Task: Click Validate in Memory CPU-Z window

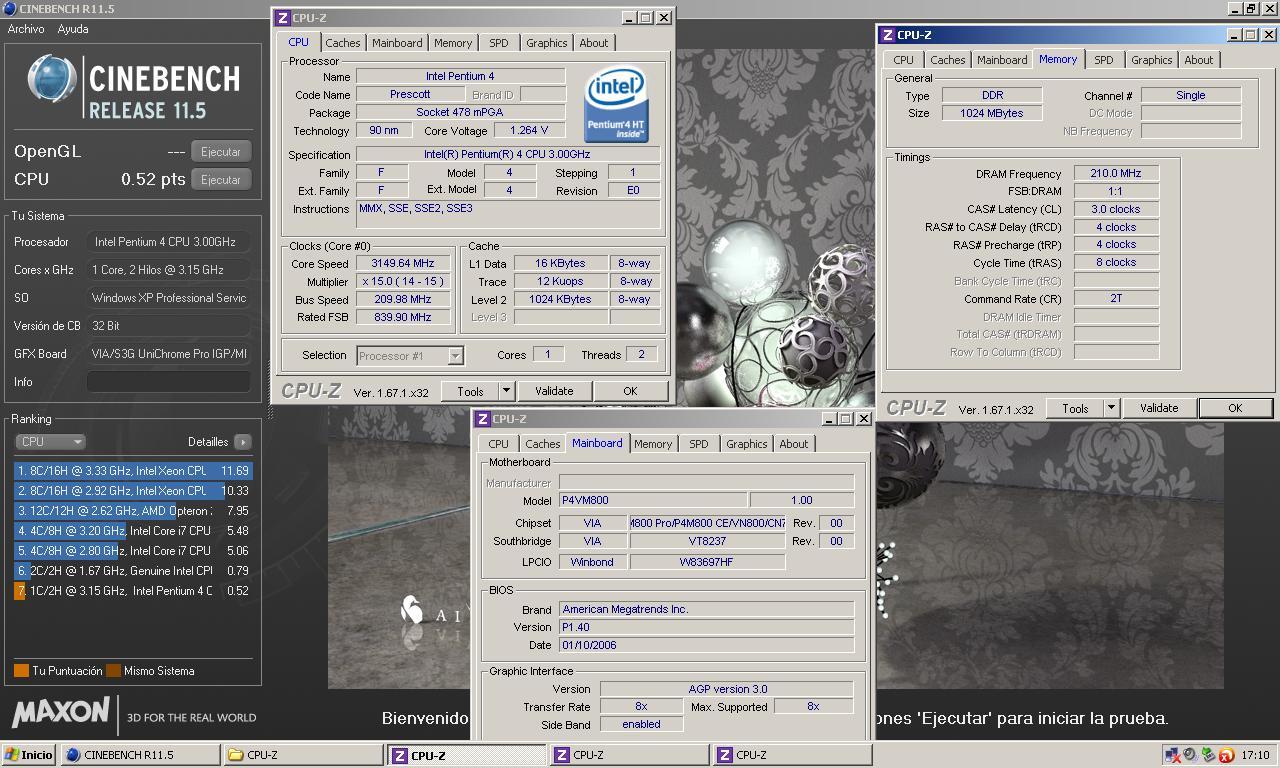Action: [x=1159, y=408]
